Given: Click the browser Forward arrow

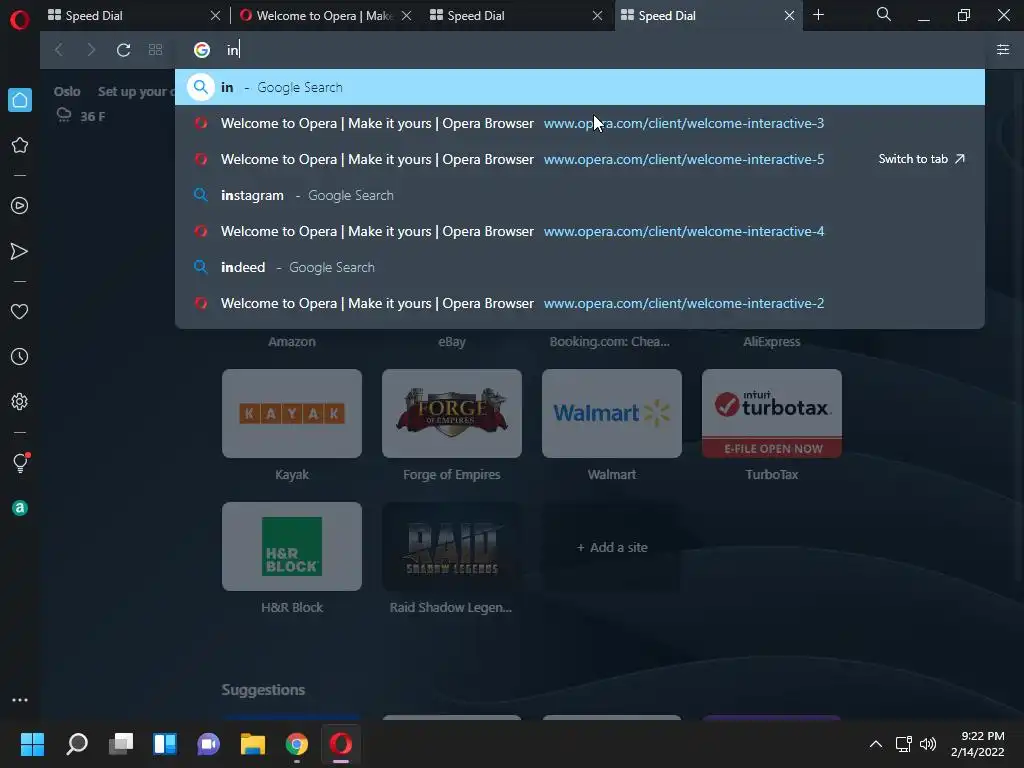Looking at the screenshot, I should (91, 50).
